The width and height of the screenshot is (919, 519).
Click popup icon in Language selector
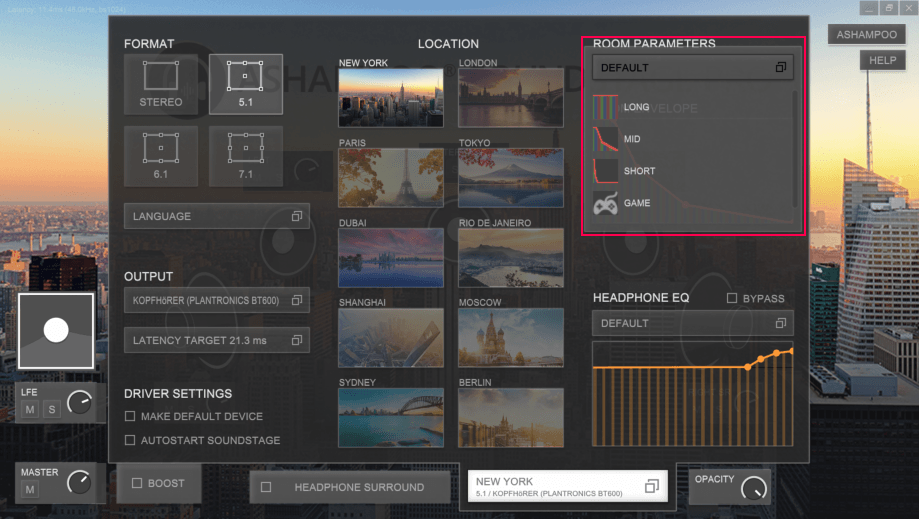click(x=297, y=216)
